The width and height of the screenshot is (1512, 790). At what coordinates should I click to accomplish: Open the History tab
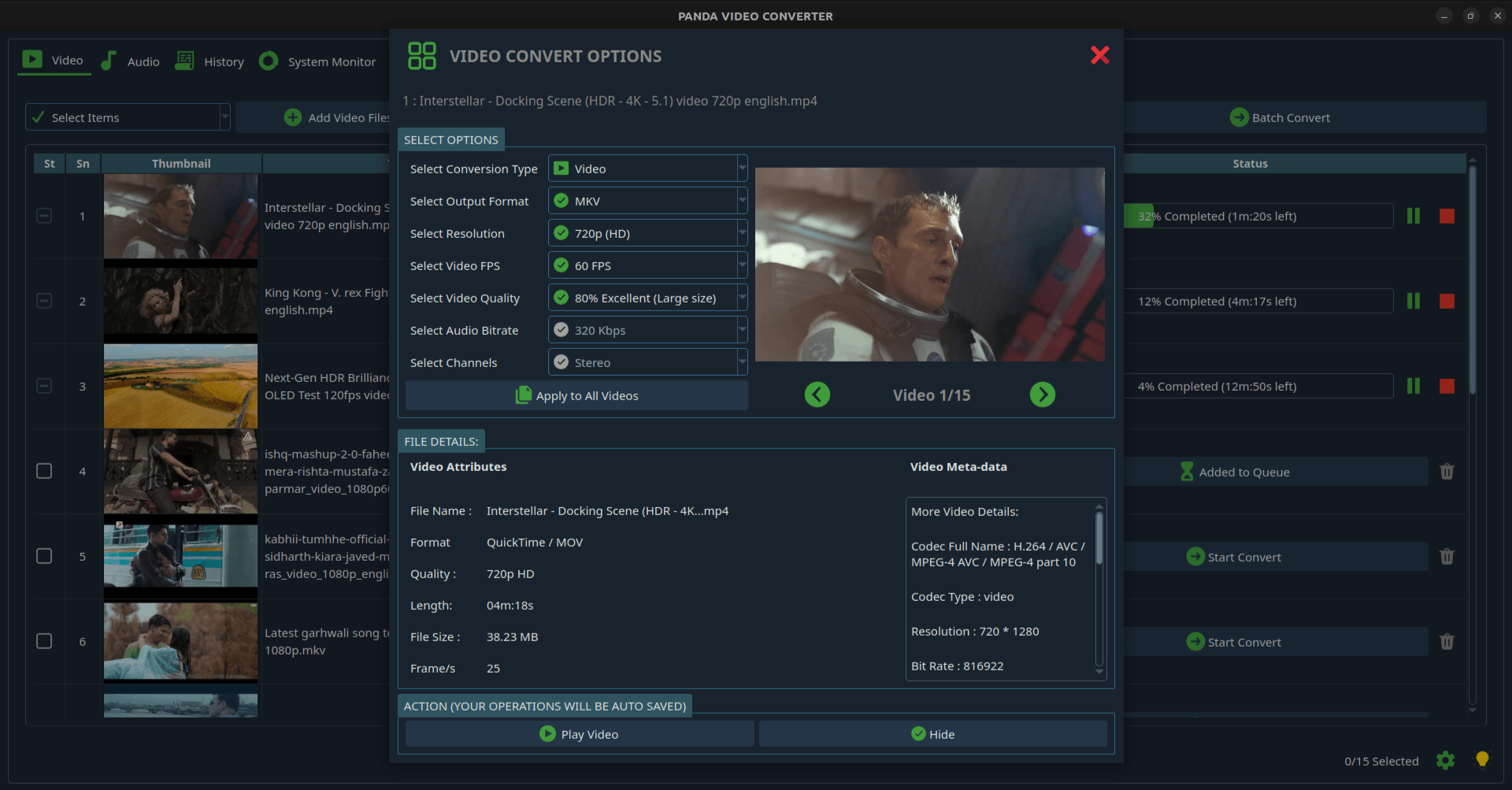pos(209,61)
